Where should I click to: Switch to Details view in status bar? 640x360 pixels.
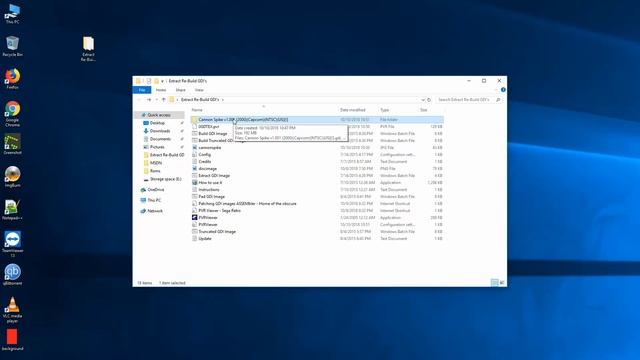point(494,282)
